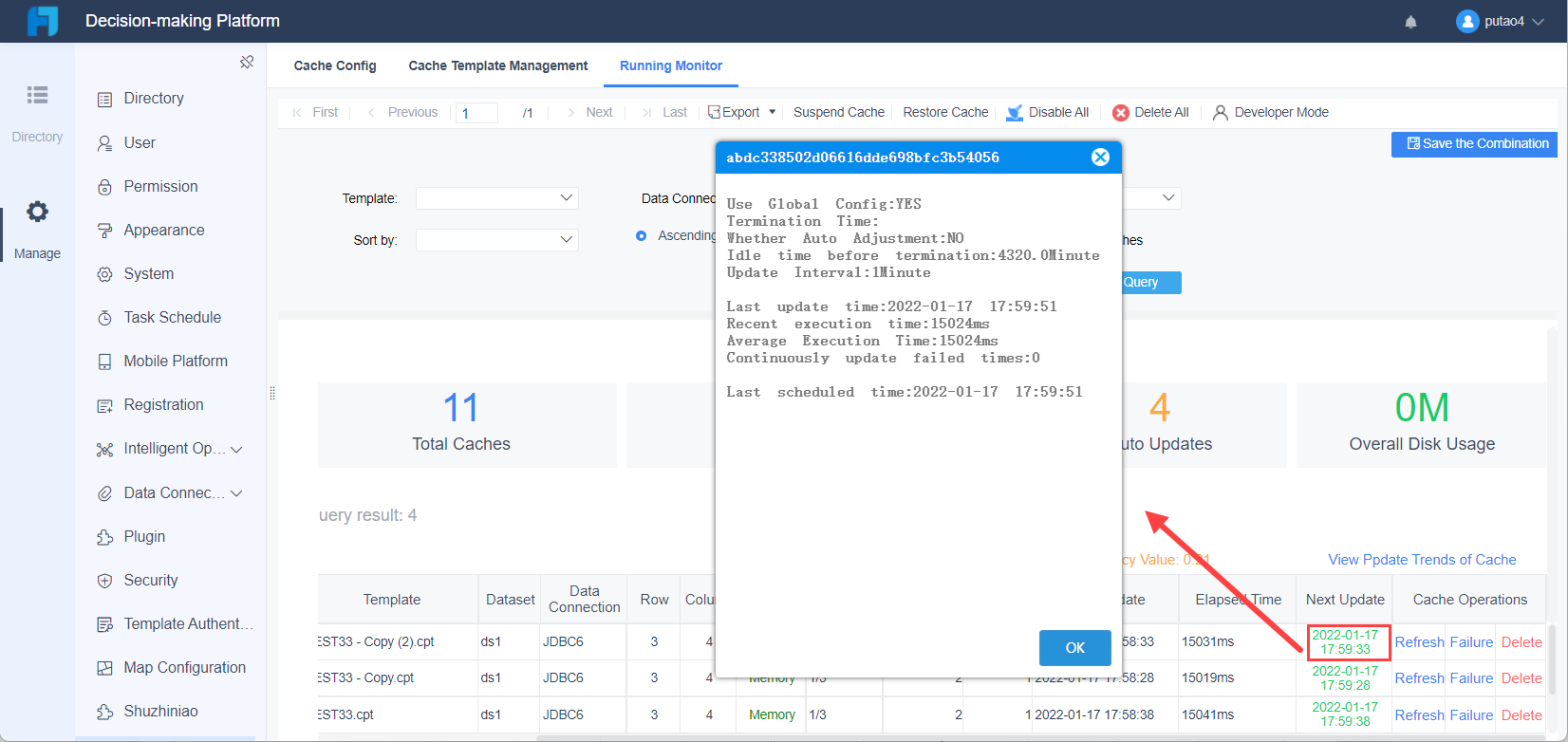Click the Save the Combination button

click(1474, 144)
